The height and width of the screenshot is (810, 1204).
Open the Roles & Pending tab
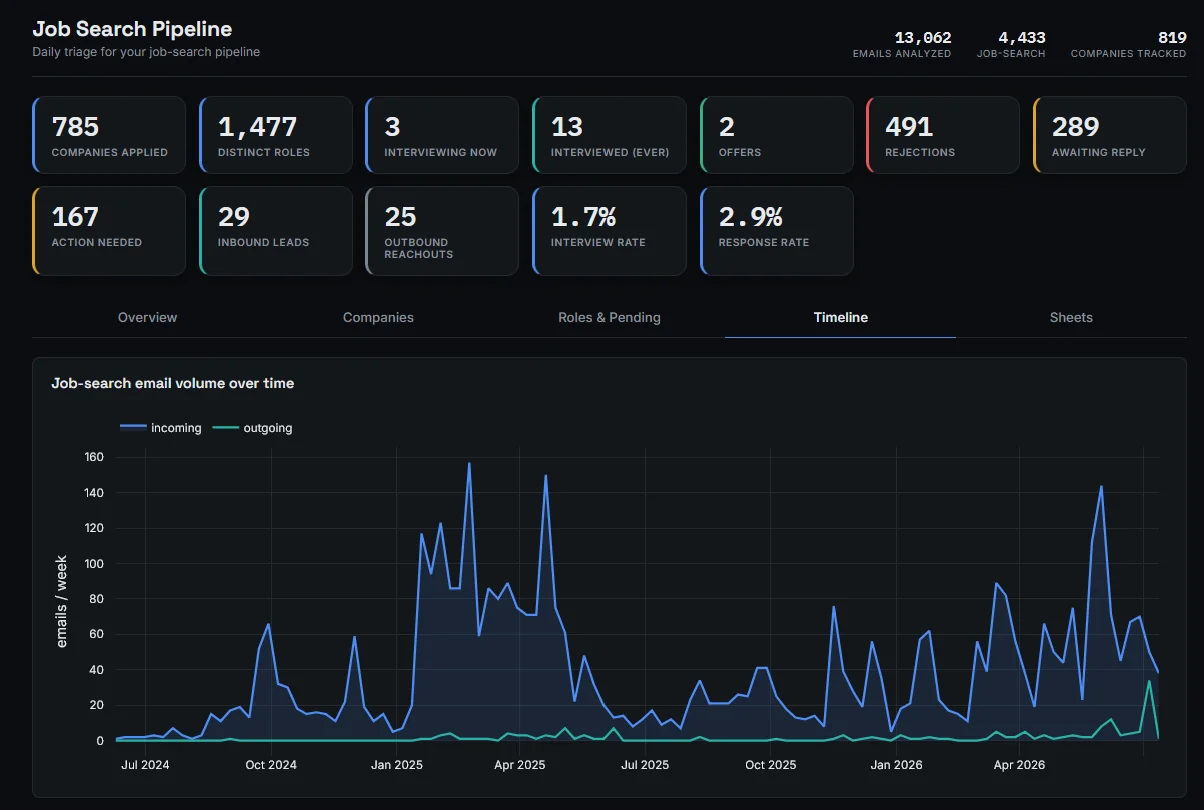[609, 317]
